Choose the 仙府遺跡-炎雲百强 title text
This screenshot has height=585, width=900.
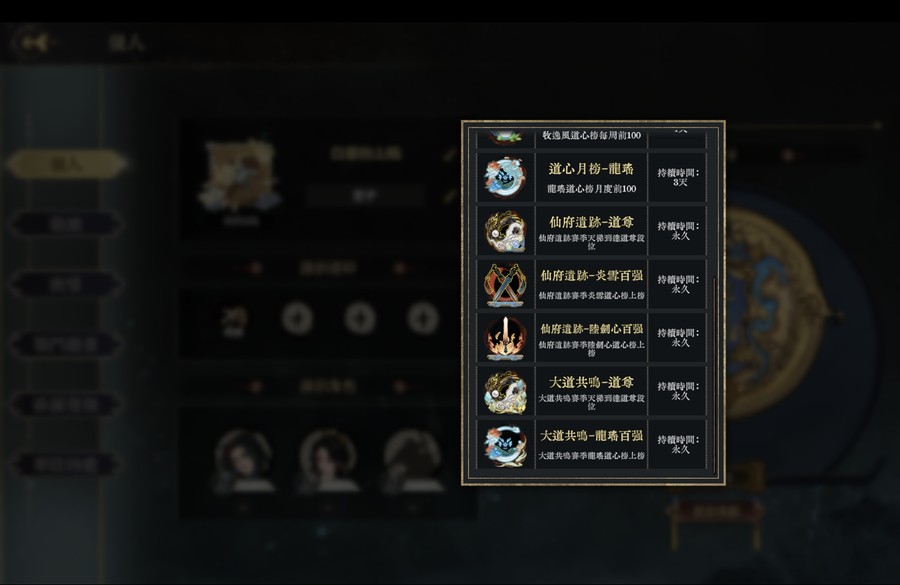pyautogui.click(x=591, y=276)
